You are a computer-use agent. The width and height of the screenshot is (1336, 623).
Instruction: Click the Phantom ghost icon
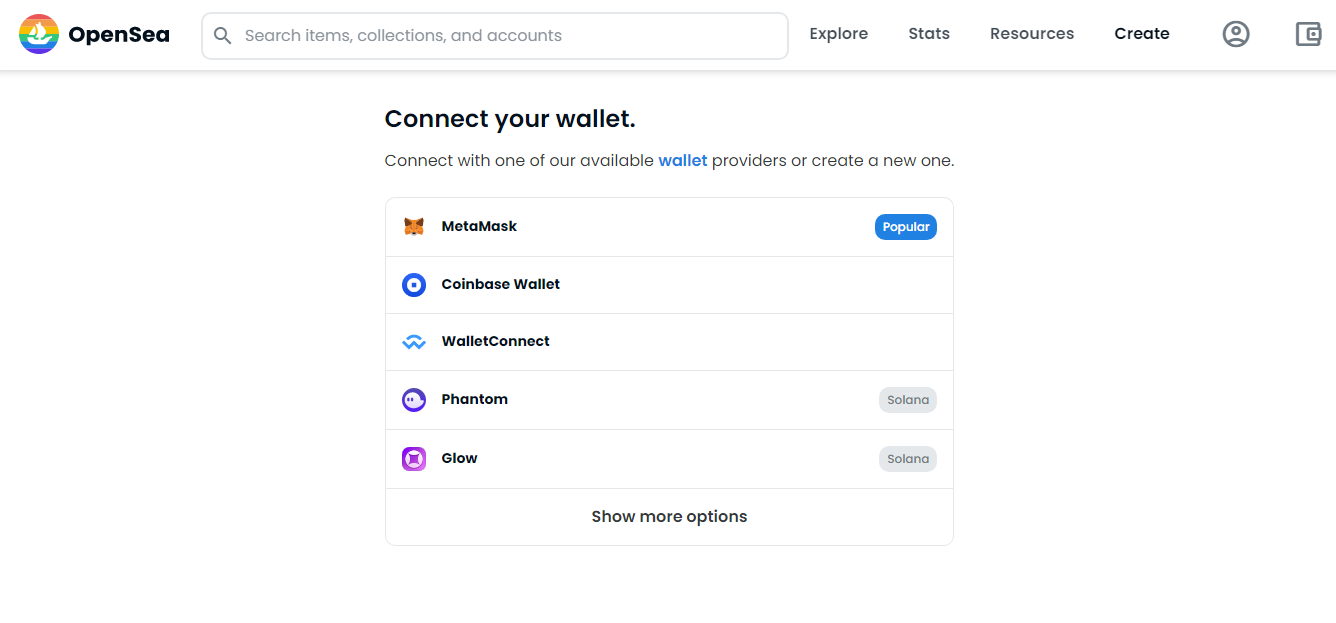point(414,400)
